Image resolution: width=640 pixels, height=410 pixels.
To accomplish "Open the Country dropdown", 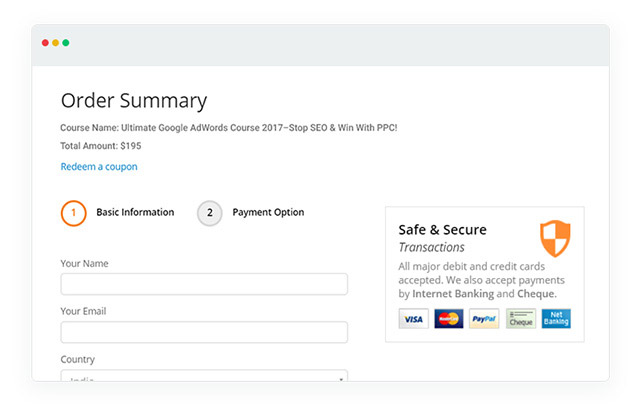I will coord(204,376).
